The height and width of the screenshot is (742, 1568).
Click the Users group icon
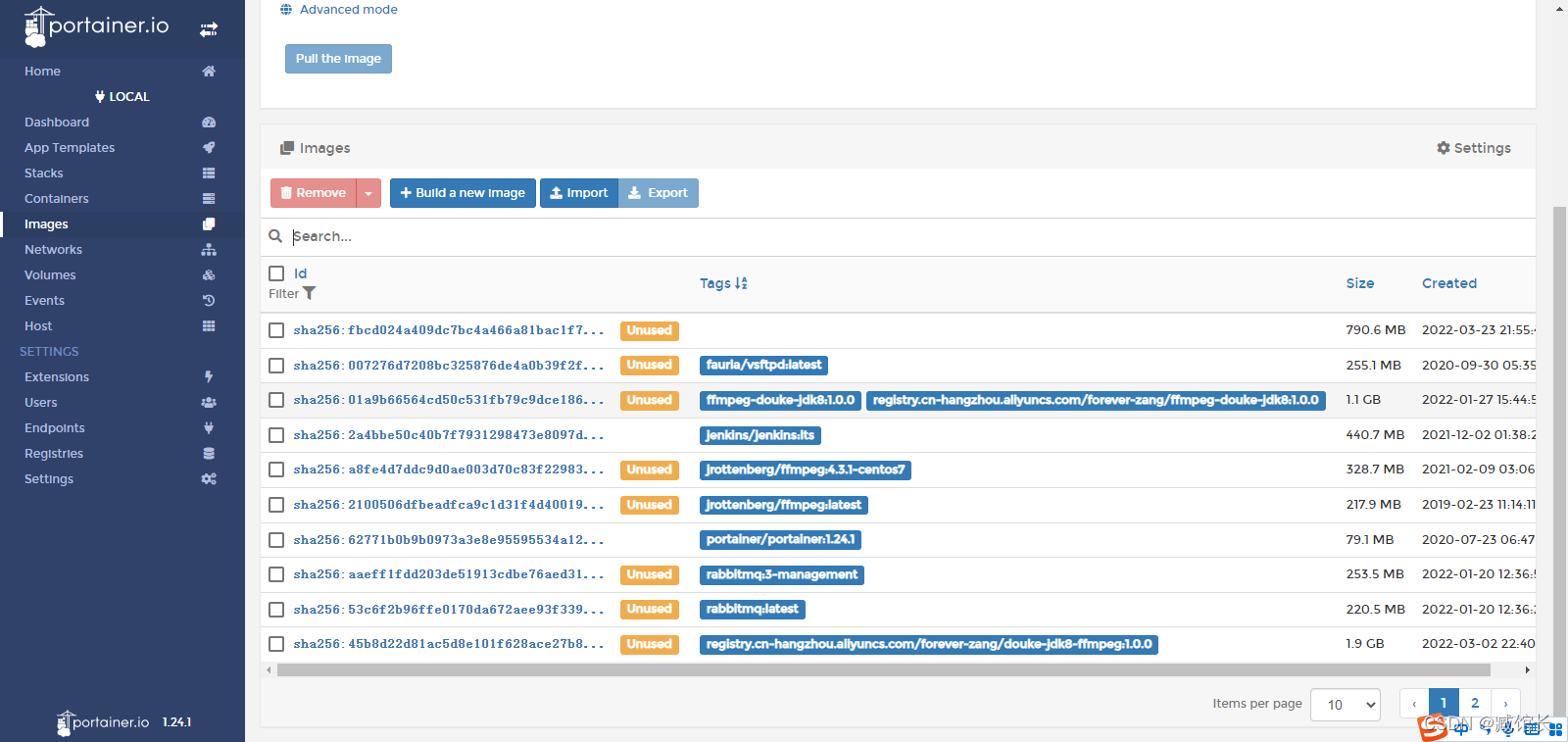tap(209, 402)
